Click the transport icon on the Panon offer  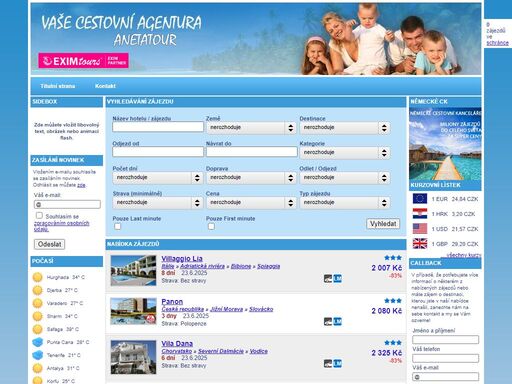328,321
